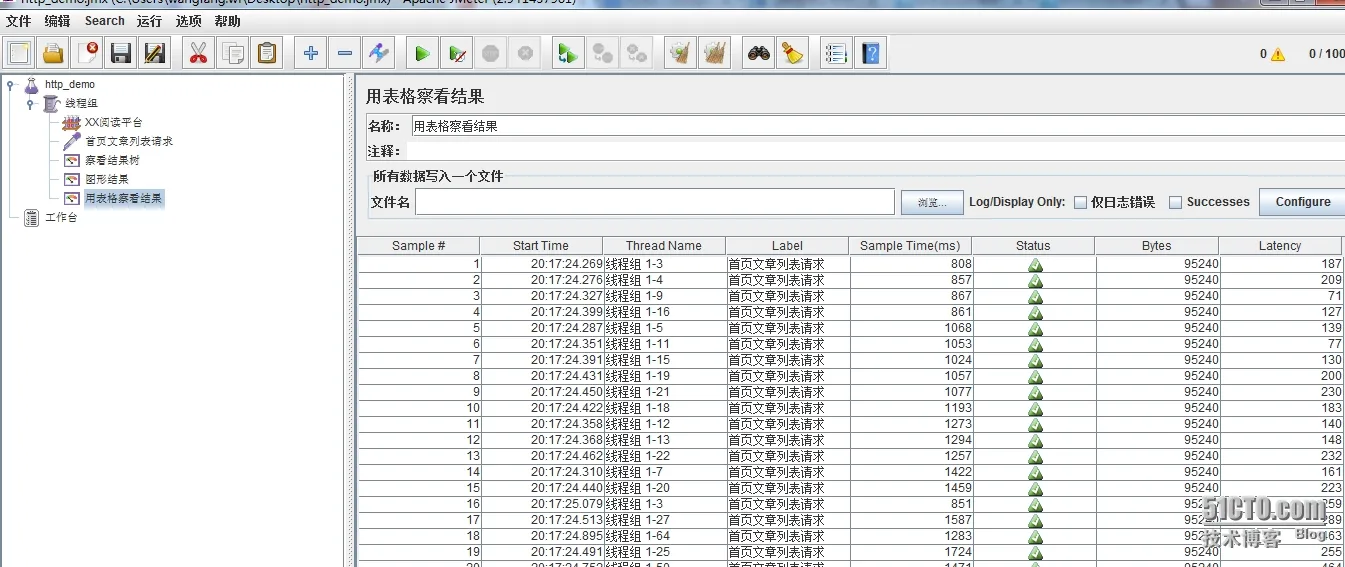
Task: Click the Save As toolbar icon
Action: [155, 53]
